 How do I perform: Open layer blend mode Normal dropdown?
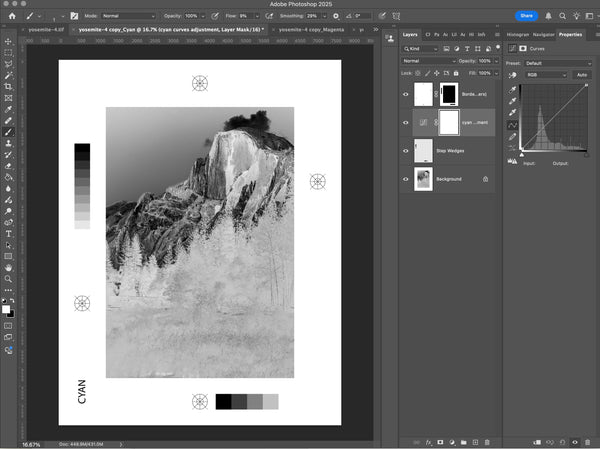[x=429, y=61]
